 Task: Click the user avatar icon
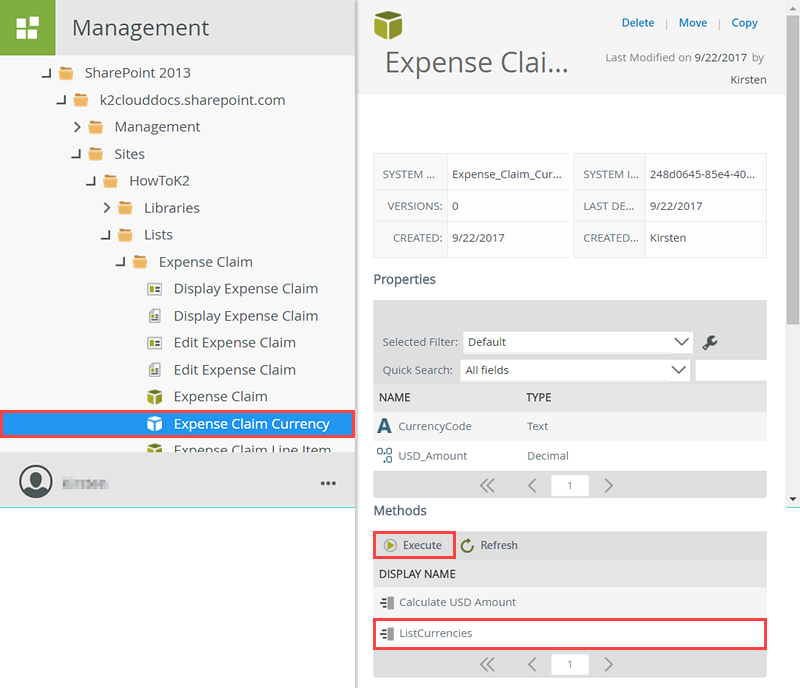(x=36, y=481)
